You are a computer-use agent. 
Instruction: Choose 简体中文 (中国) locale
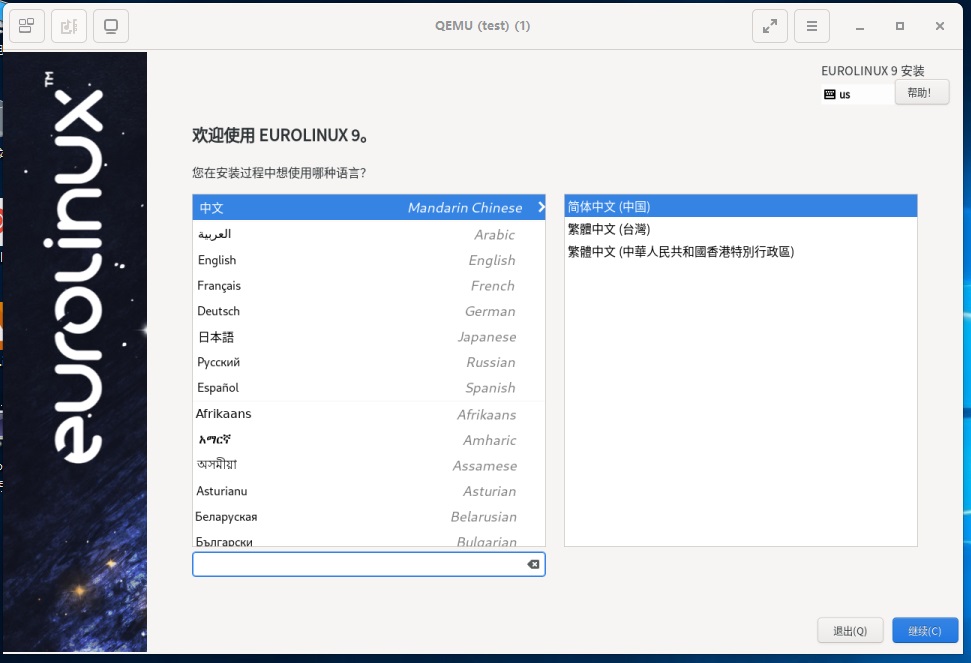click(x=741, y=206)
